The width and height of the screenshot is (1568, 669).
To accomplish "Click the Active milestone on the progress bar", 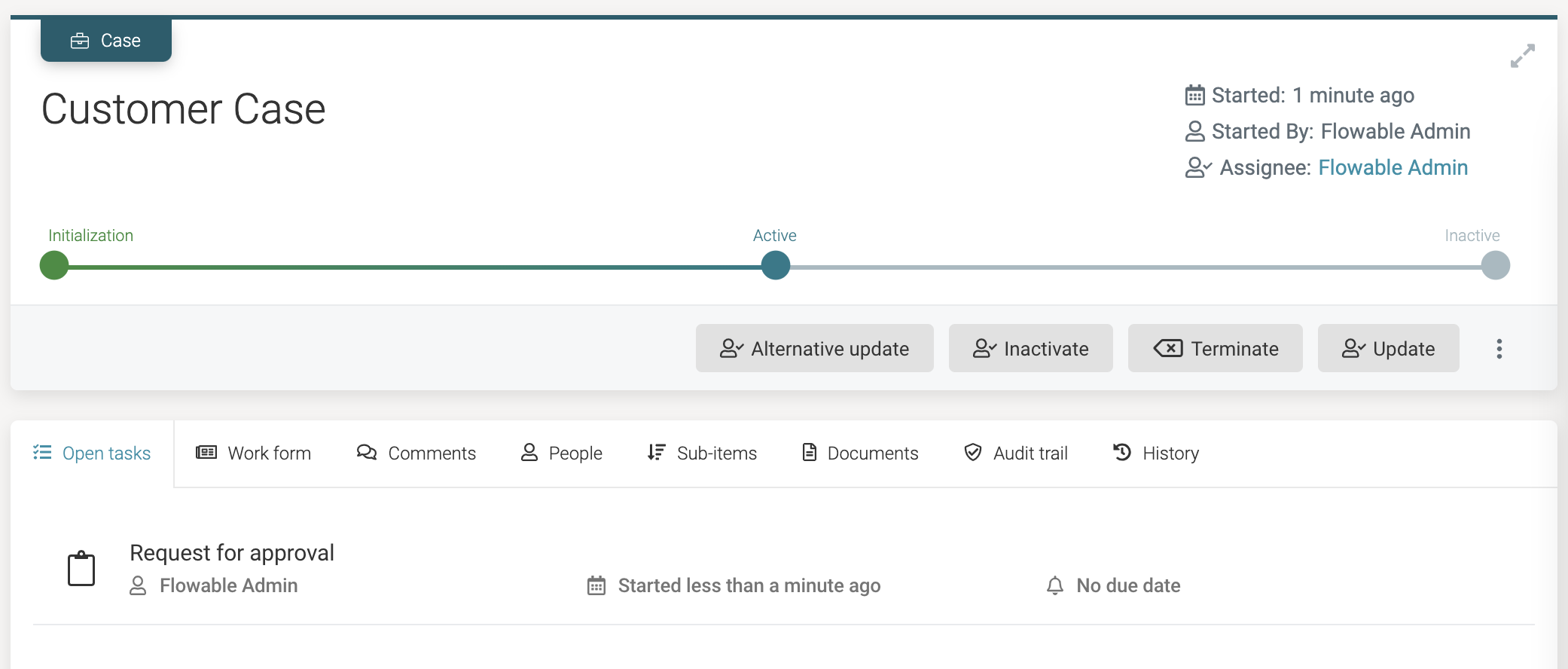I will click(x=775, y=265).
